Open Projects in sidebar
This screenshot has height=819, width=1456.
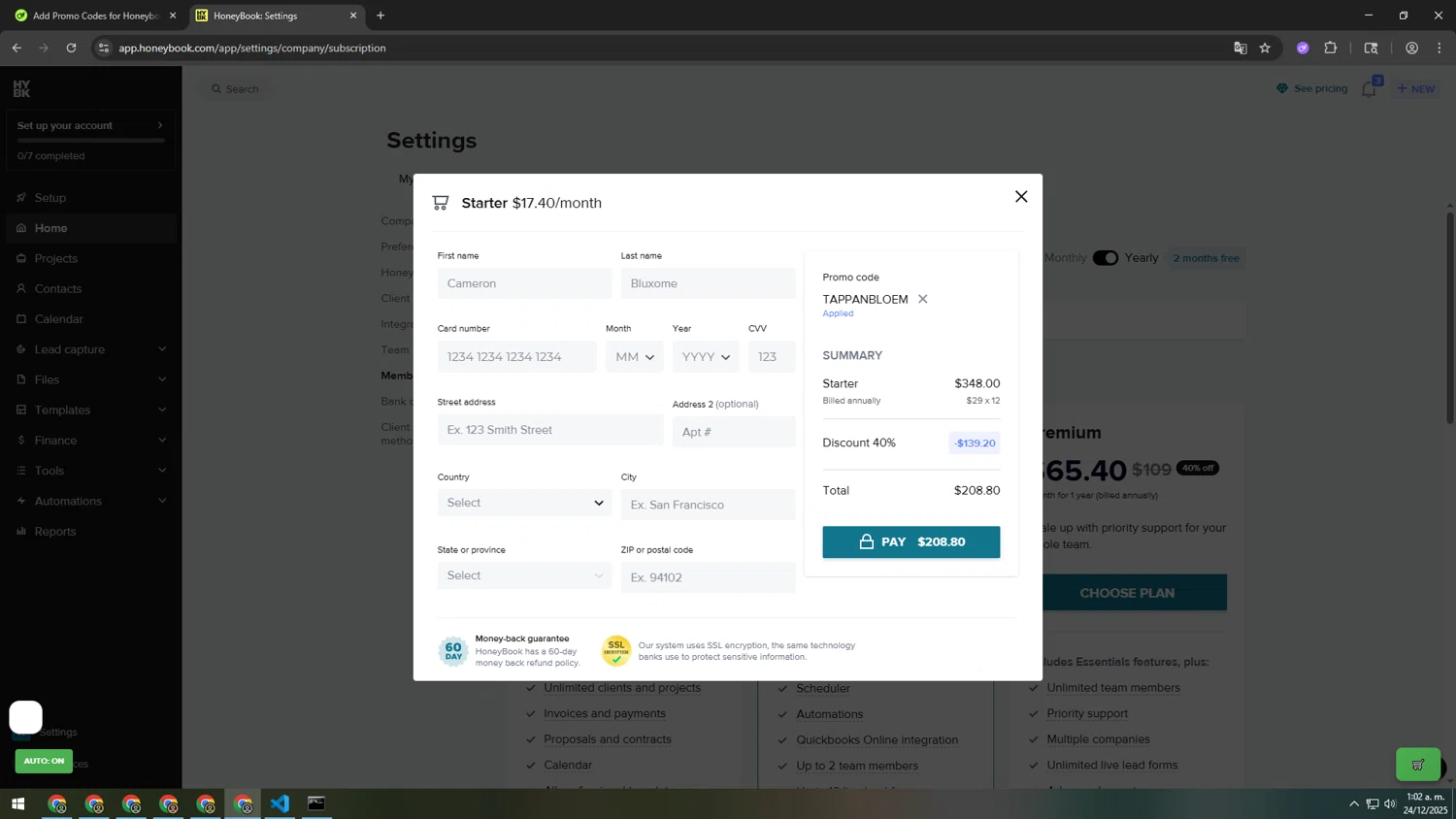[x=90, y=258]
